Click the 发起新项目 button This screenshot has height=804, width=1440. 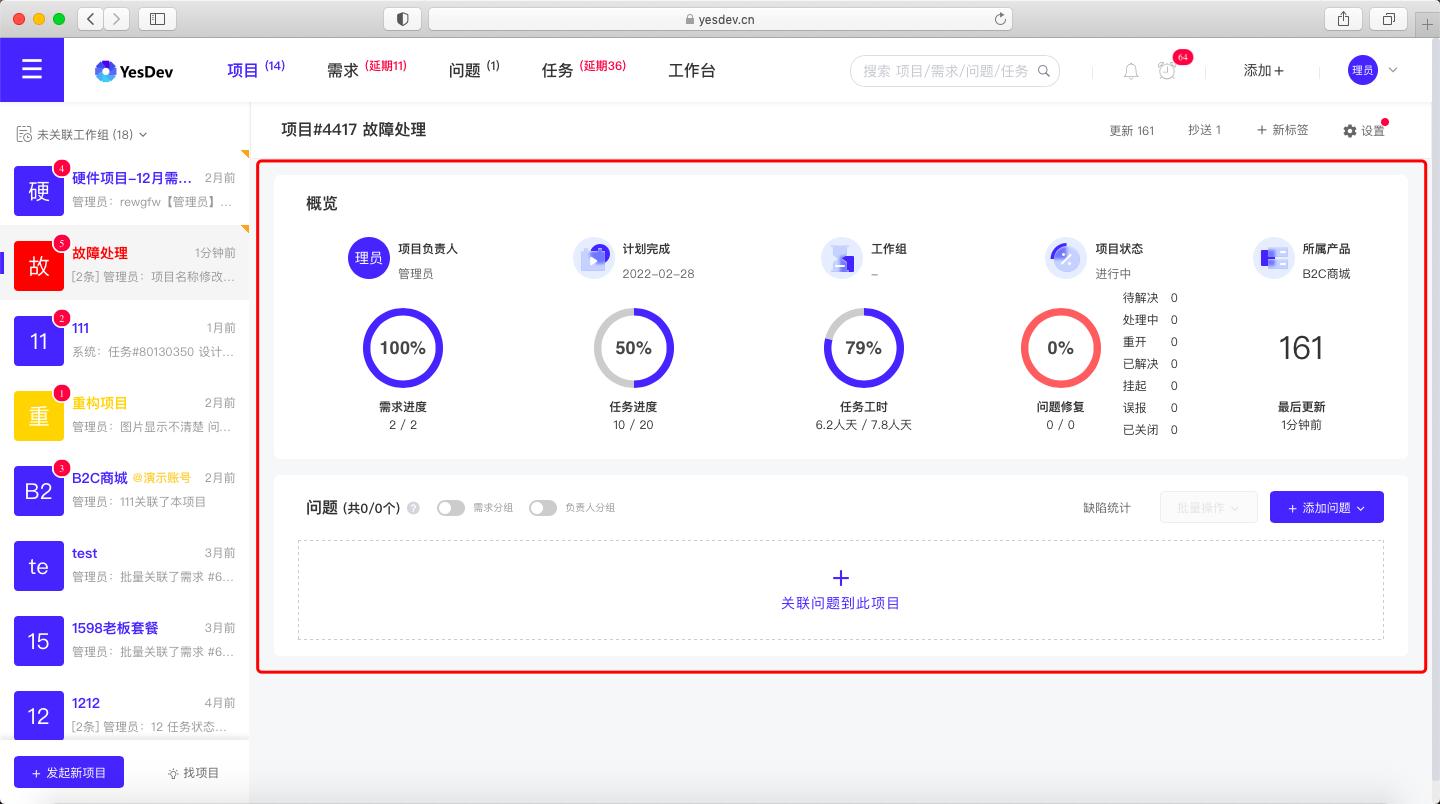click(x=69, y=772)
